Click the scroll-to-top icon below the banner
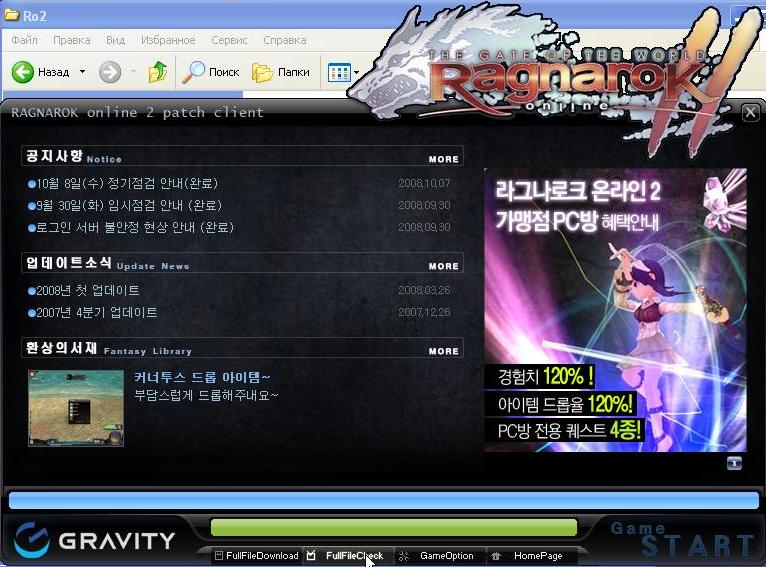The height and width of the screenshot is (567, 766). [734, 462]
